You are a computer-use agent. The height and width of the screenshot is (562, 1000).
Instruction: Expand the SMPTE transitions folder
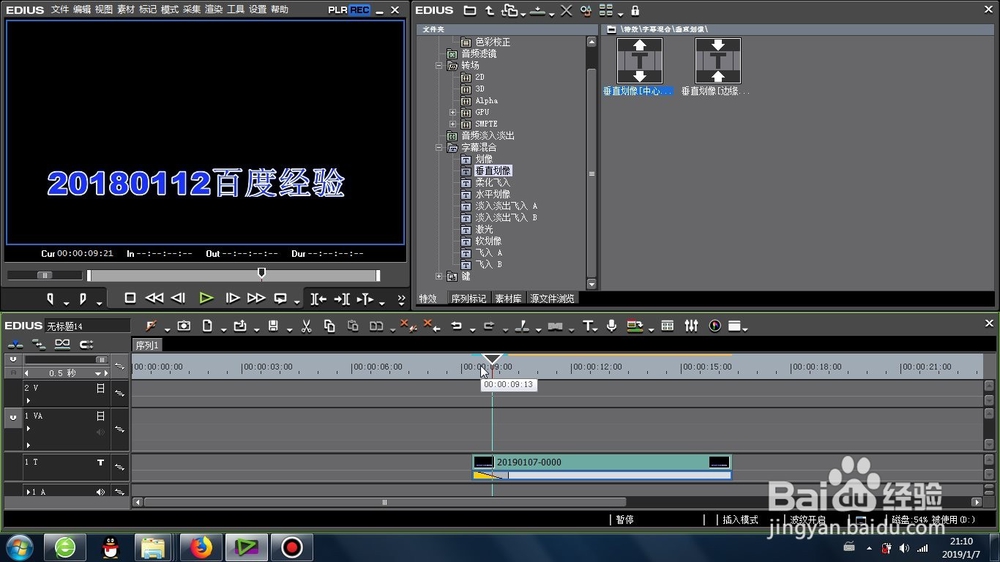[x=453, y=124]
